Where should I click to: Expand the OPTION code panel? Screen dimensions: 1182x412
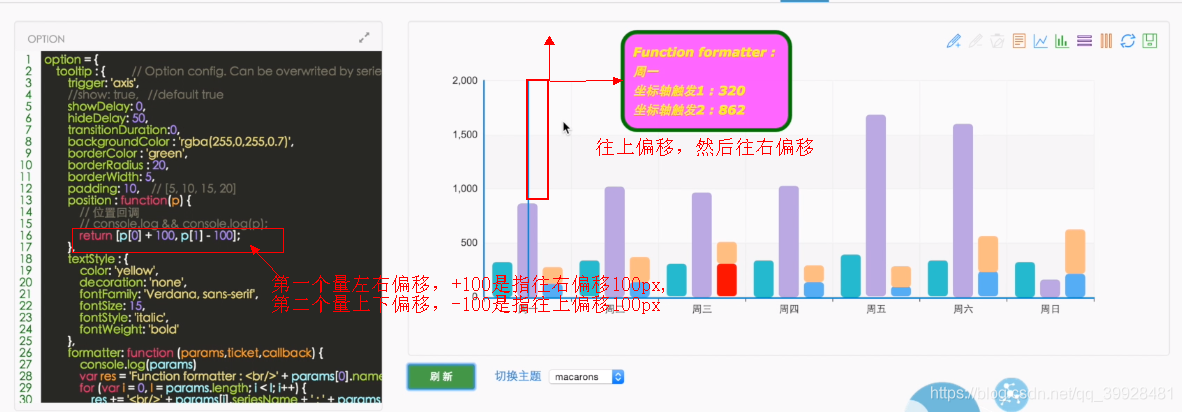click(x=364, y=37)
